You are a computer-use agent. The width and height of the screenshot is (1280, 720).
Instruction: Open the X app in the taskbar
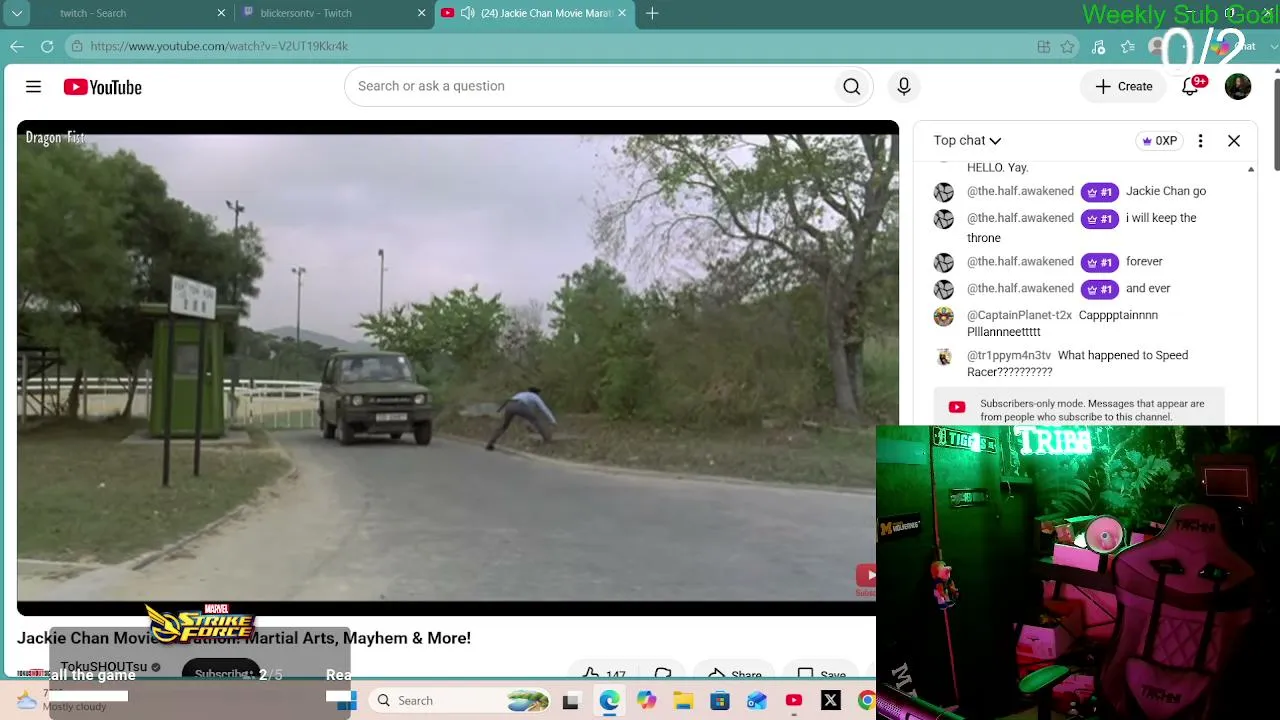[831, 701]
